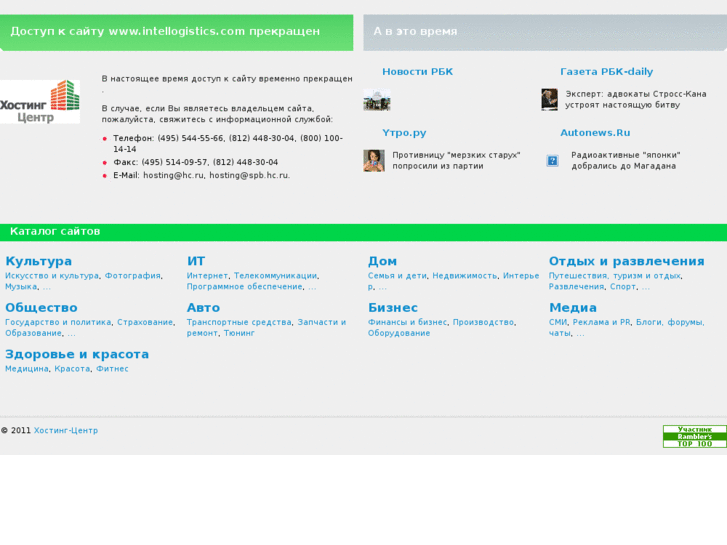The width and height of the screenshot is (727, 545).
Task: Expand more ИТ subcategories via ellipsis
Action: click(x=312, y=287)
